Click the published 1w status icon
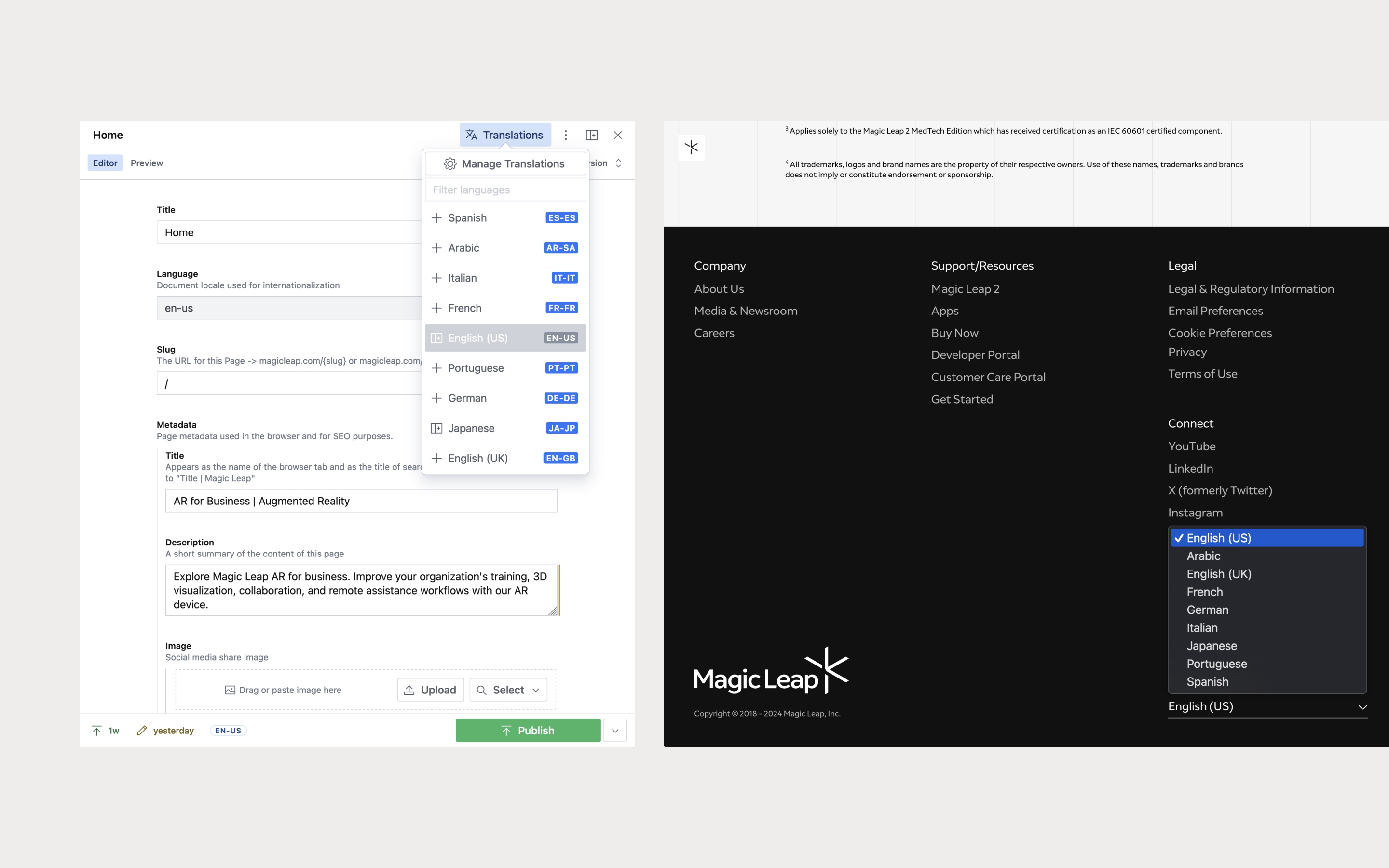This screenshot has width=1389, height=868. coord(105,730)
